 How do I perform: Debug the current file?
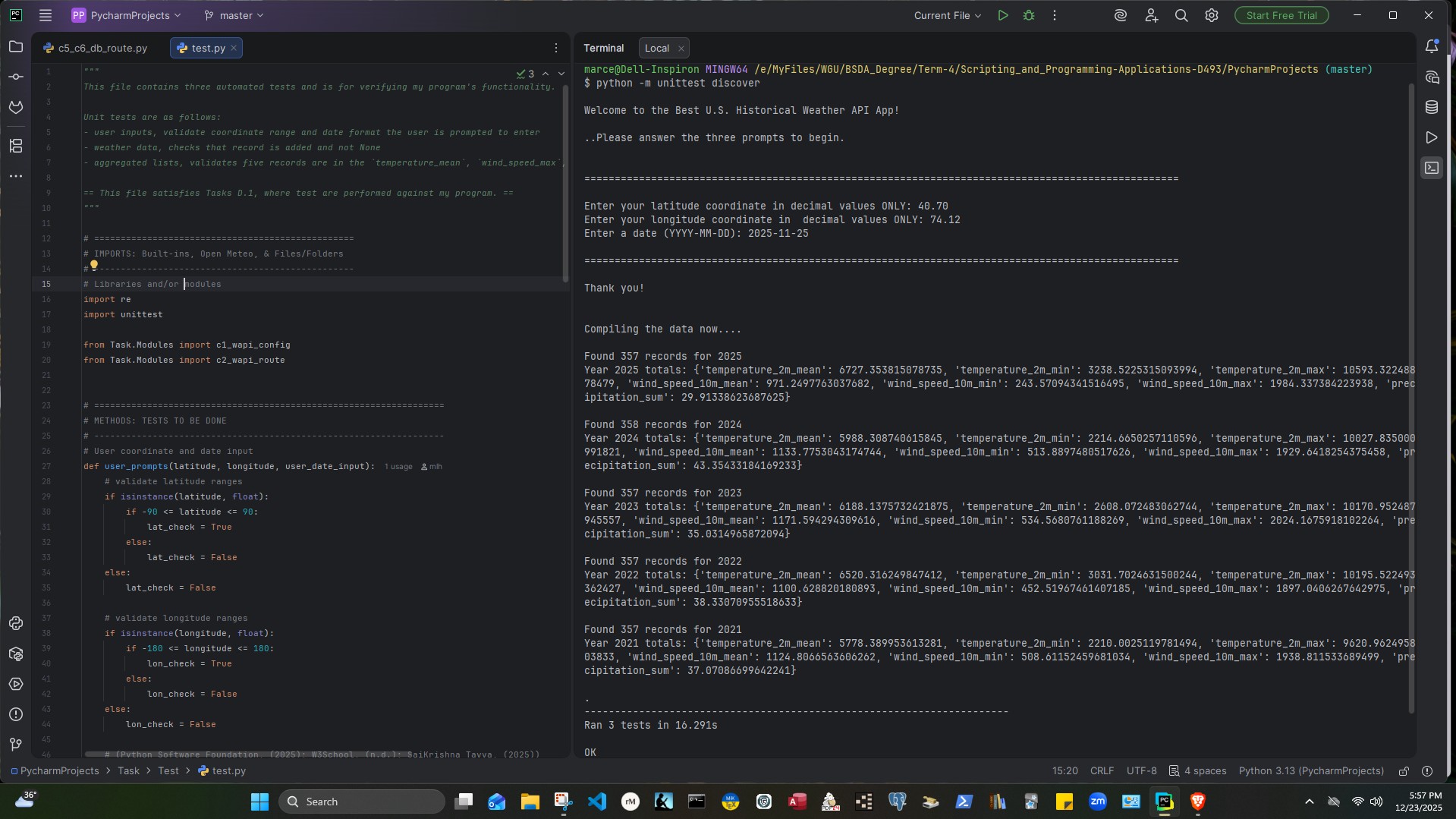(1029, 15)
